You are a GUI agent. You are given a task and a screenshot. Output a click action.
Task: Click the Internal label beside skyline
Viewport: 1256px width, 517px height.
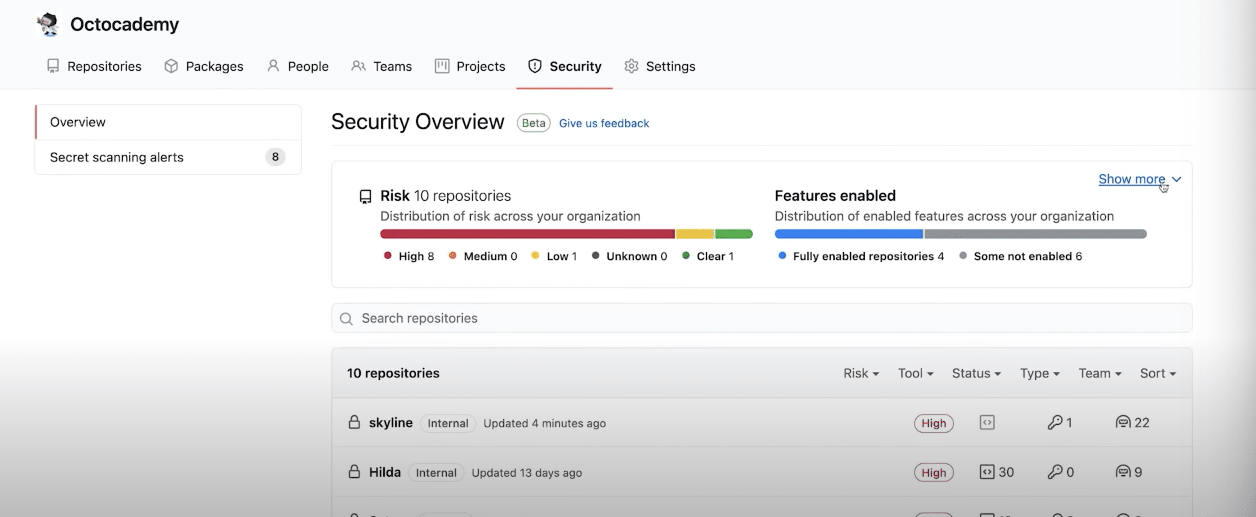tap(448, 423)
